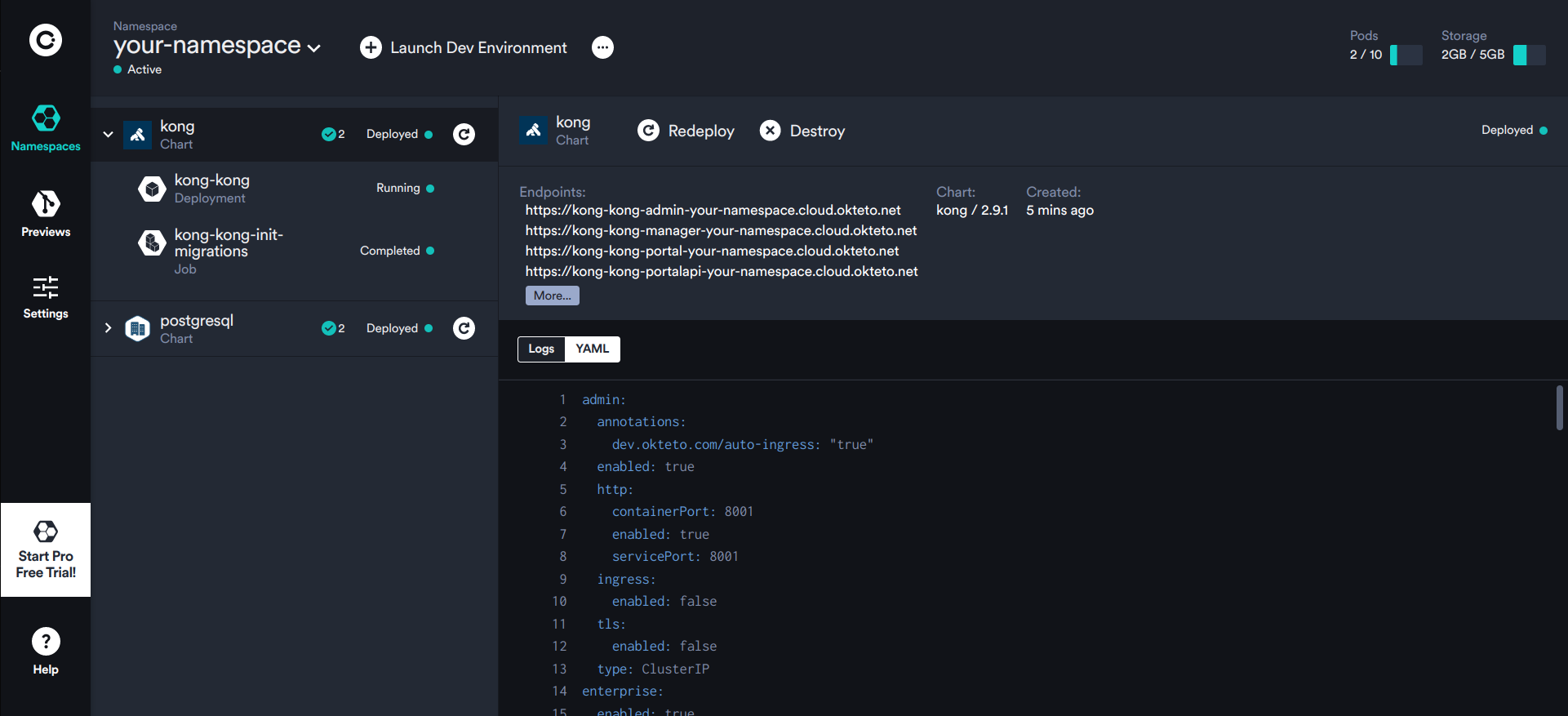Click the postgresql resources checkmark count
The width and height of the screenshot is (1568, 716).
[x=333, y=328]
